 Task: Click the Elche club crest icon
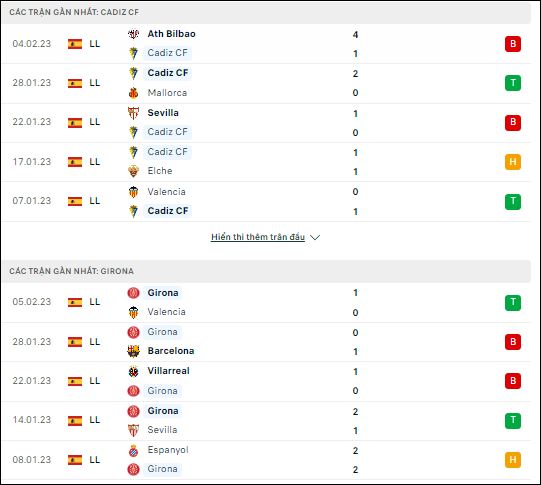pyautogui.click(x=134, y=171)
